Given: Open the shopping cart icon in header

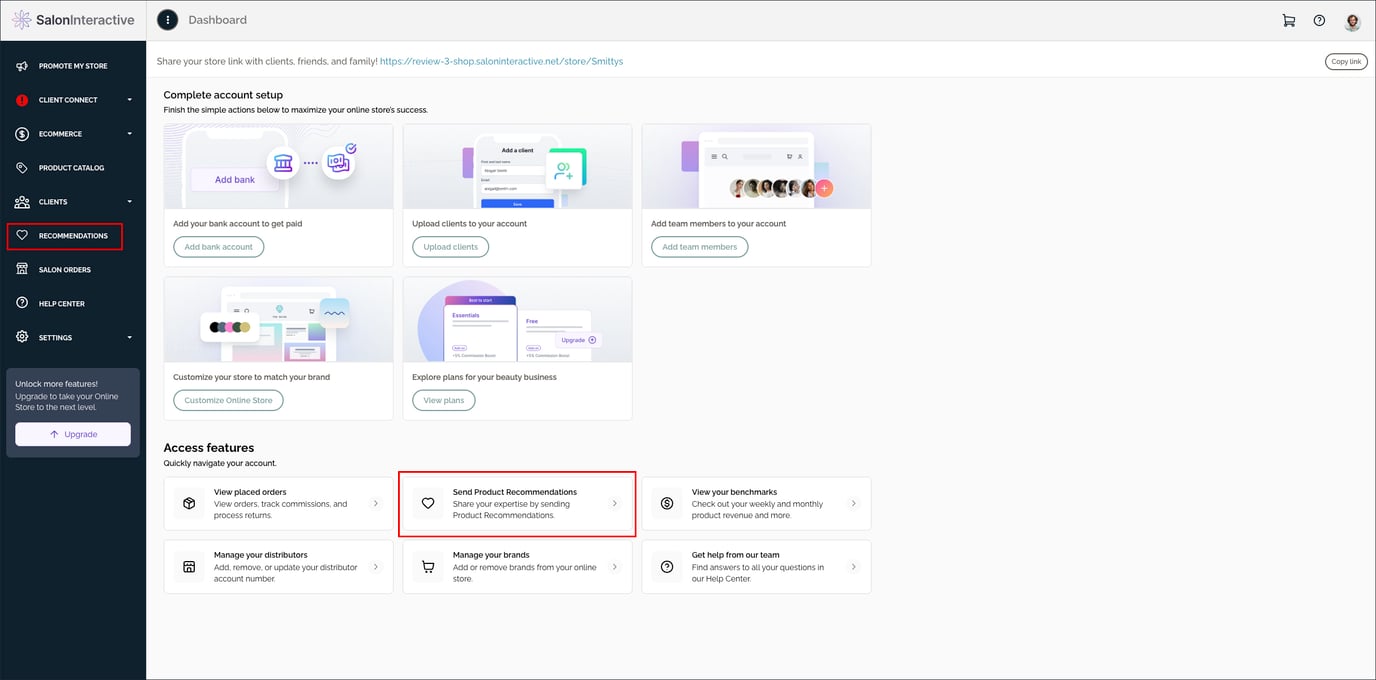Looking at the screenshot, I should [x=1289, y=20].
